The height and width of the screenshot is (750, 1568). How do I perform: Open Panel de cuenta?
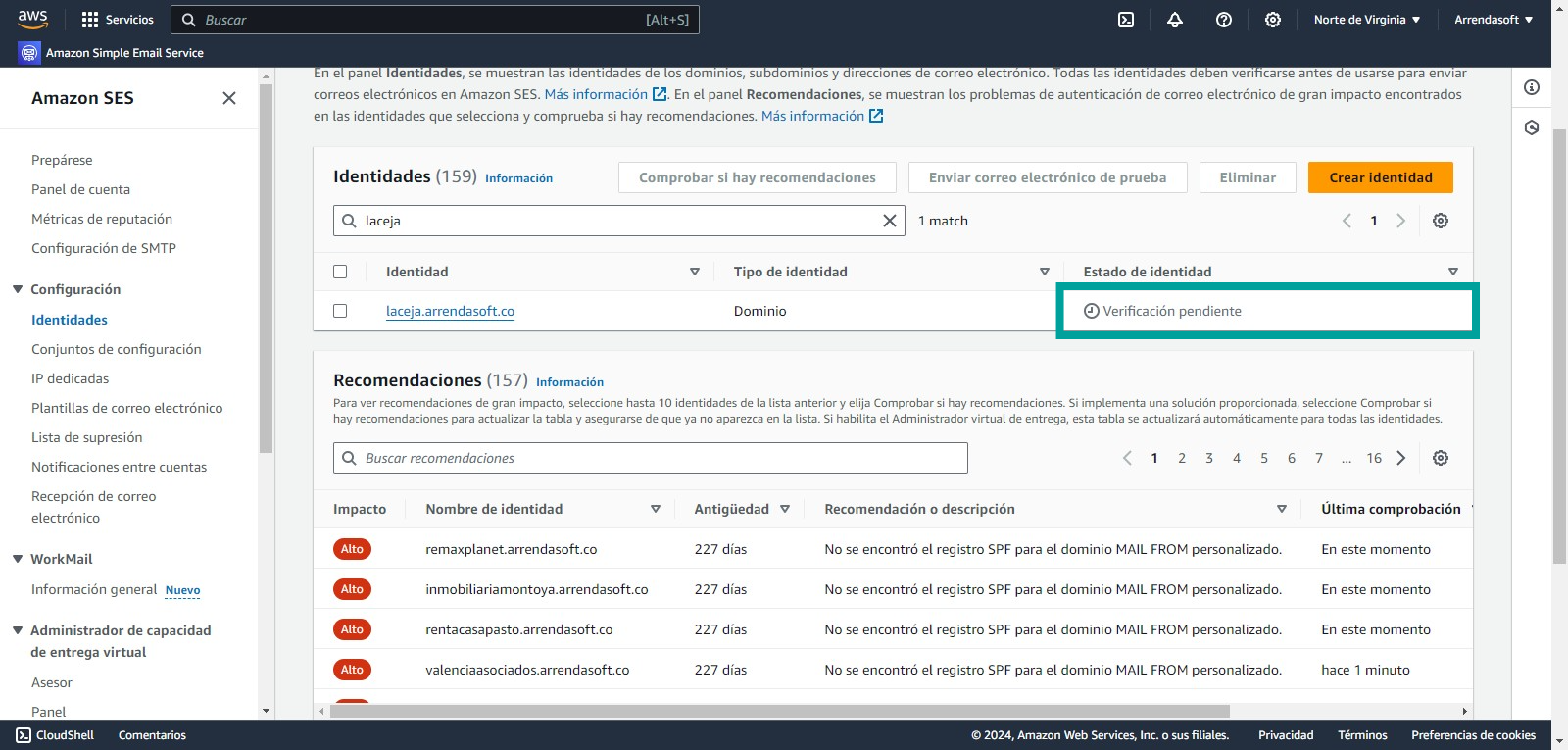(x=80, y=189)
